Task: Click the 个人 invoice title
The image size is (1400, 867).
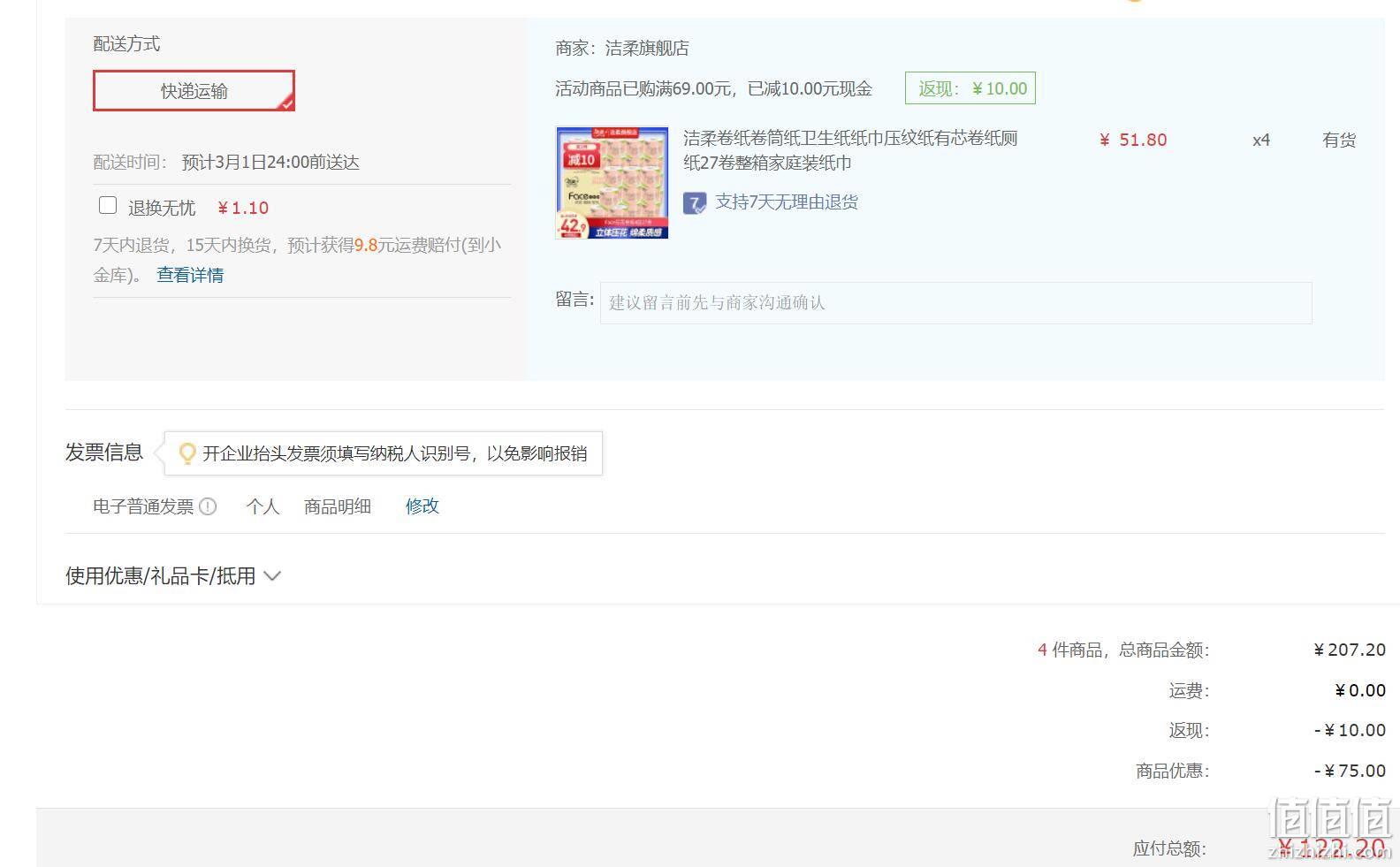Action: 262,506
